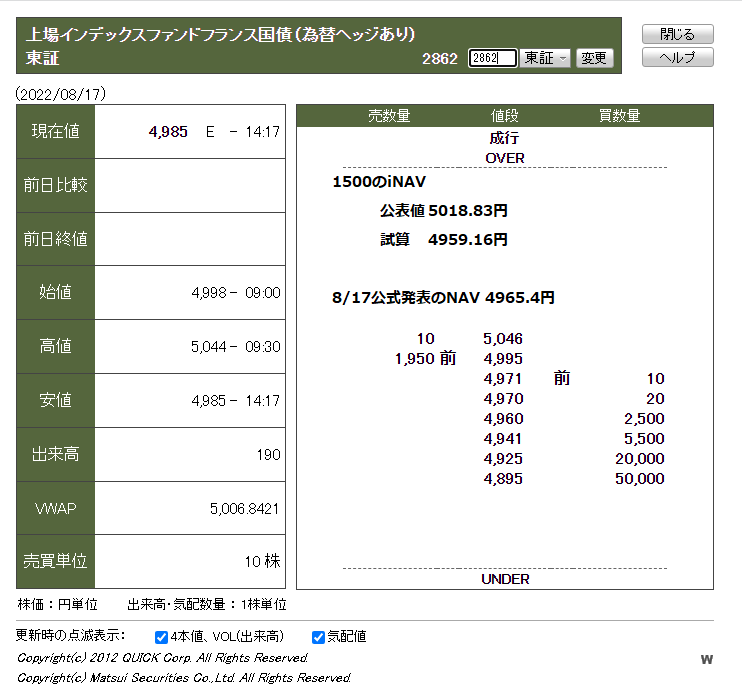Click the 売数量 column header
This screenshot has width=742, height=689.
click(x=389, y=116)
